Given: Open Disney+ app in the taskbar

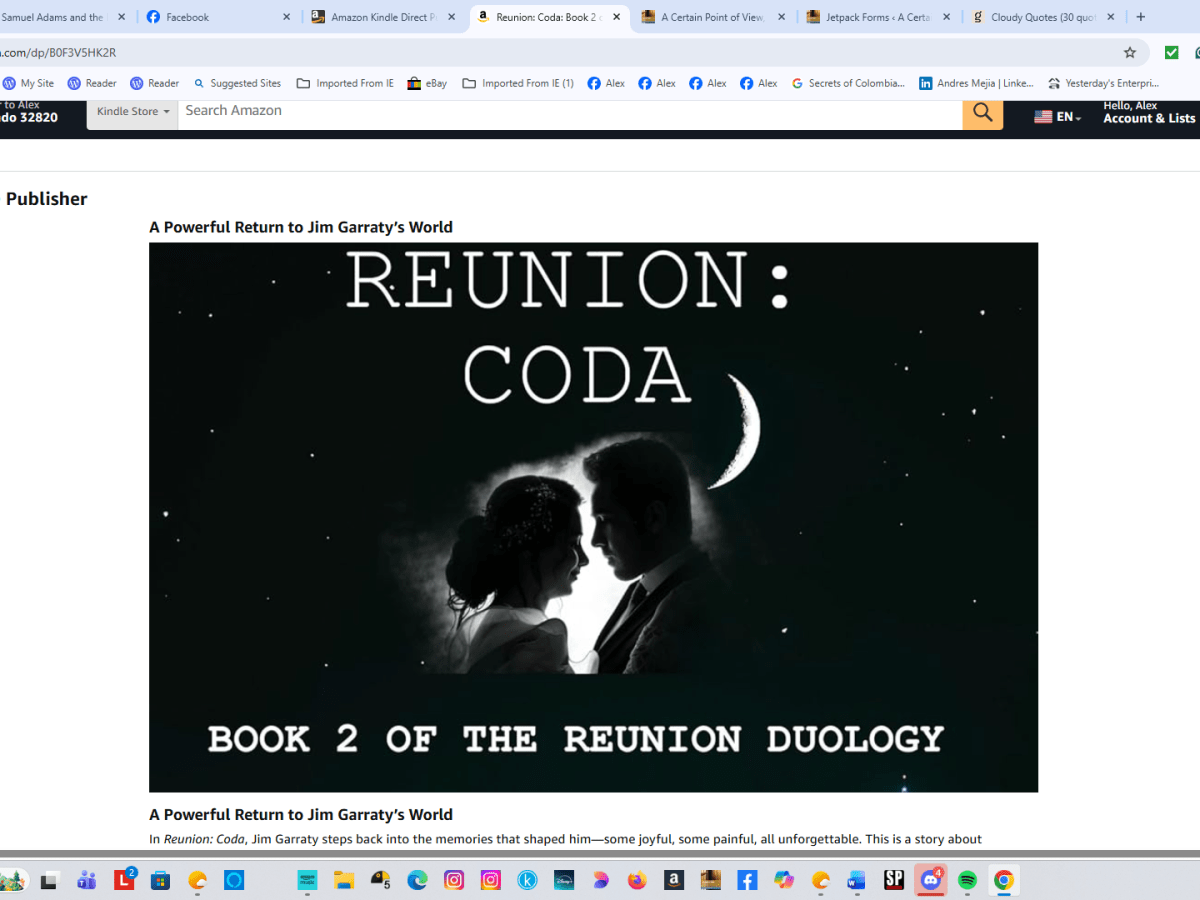Looking at the screenshot, I should point(563,880).
